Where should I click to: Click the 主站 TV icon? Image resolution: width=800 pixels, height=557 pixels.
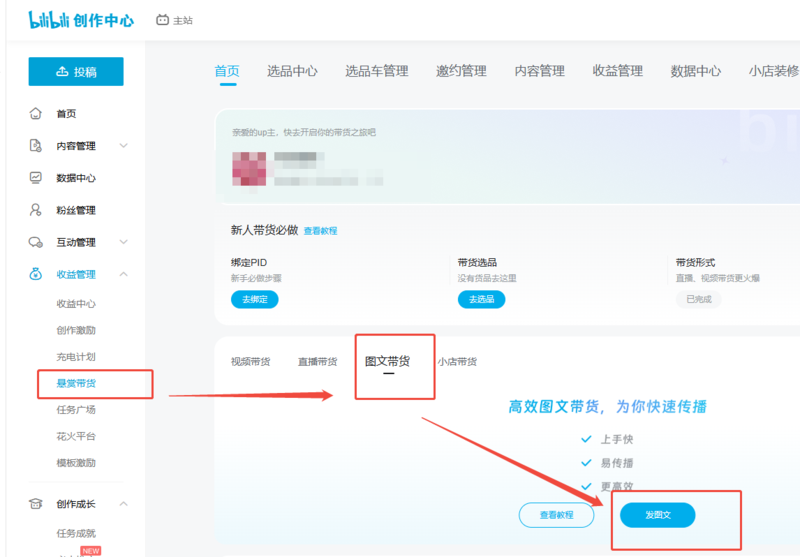[x=162, y=20]
